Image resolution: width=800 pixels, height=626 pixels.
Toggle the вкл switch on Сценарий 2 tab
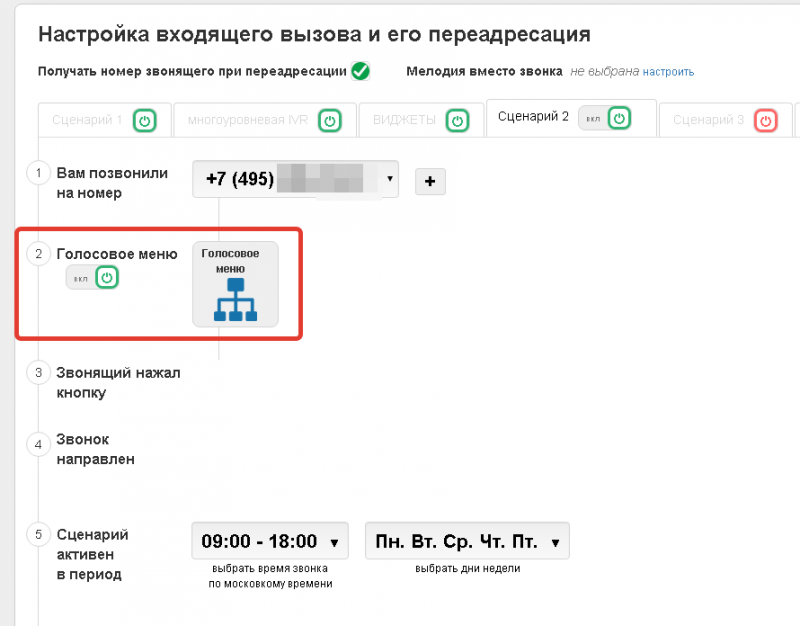point(592,118)
